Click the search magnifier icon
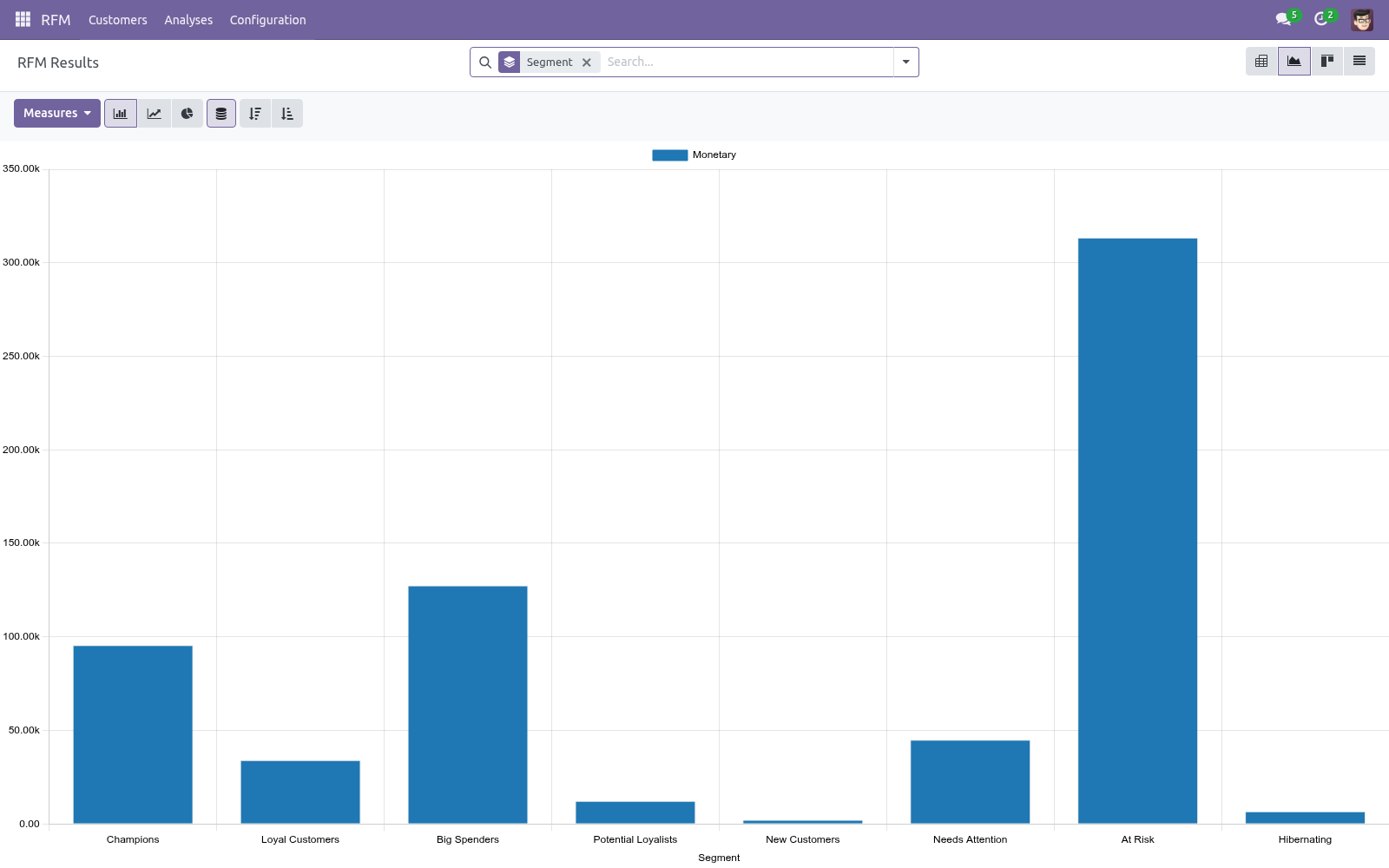Image resolution: width=1389 pixels, height=868 pixels. pyautogui.click(x=485, y=62)
